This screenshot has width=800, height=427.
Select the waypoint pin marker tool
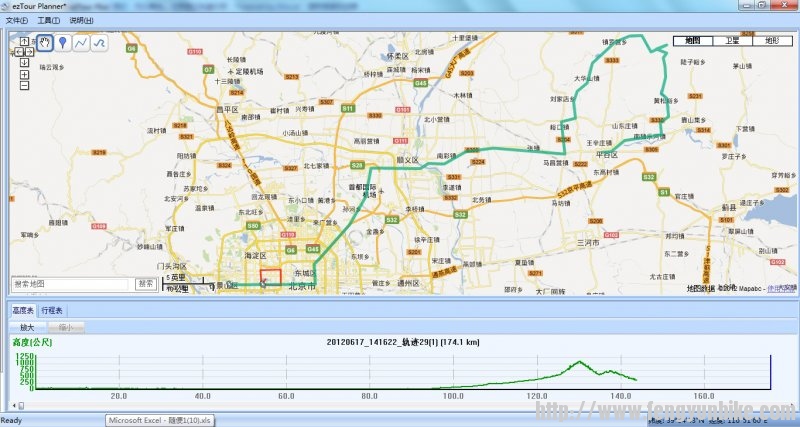[x=63, y=43]
